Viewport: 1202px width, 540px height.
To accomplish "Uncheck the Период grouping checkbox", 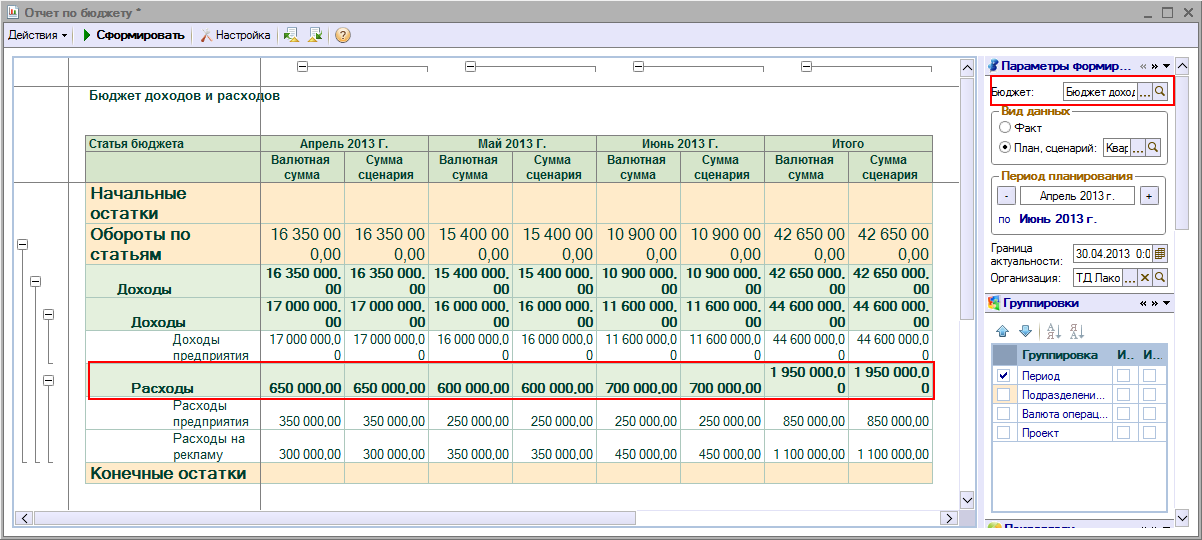I will coord(1003,375).
